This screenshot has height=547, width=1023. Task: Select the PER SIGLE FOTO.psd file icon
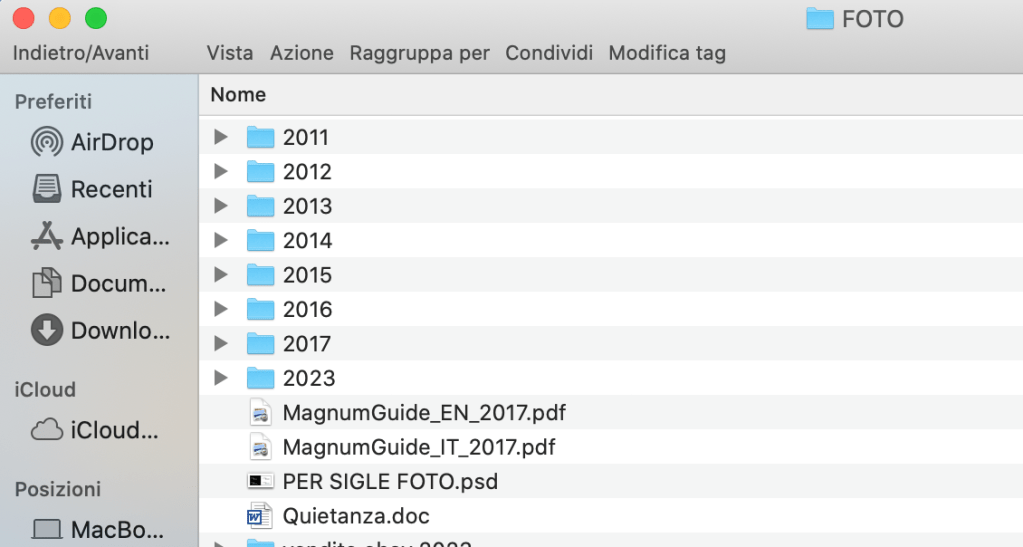(260, 481)
